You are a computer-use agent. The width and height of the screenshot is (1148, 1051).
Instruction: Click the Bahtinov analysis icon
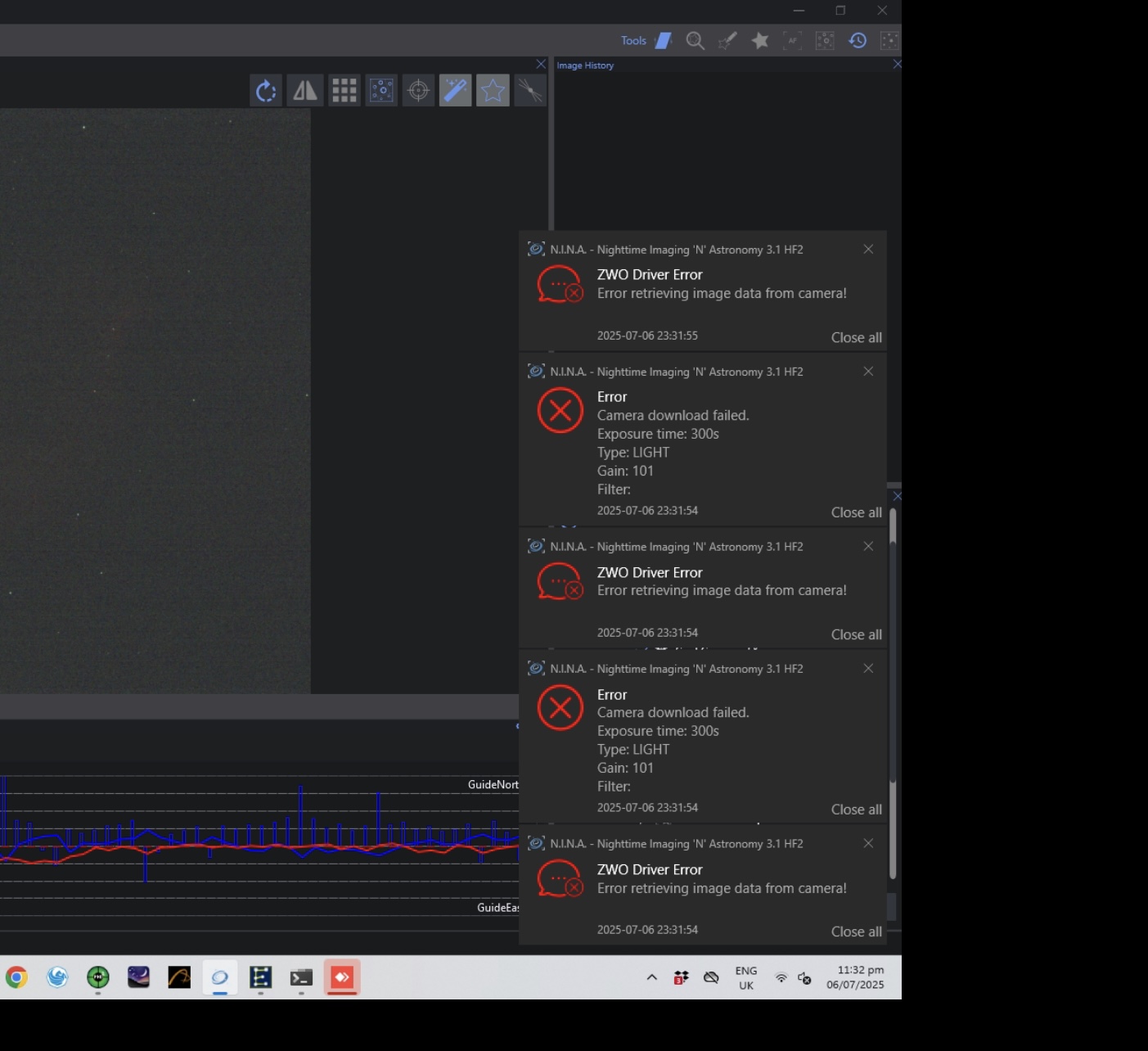click(530, 91)
